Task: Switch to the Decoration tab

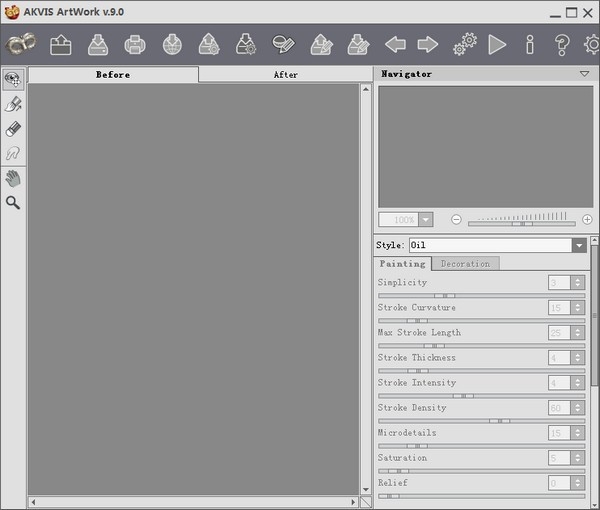Action: pos(465,264)
